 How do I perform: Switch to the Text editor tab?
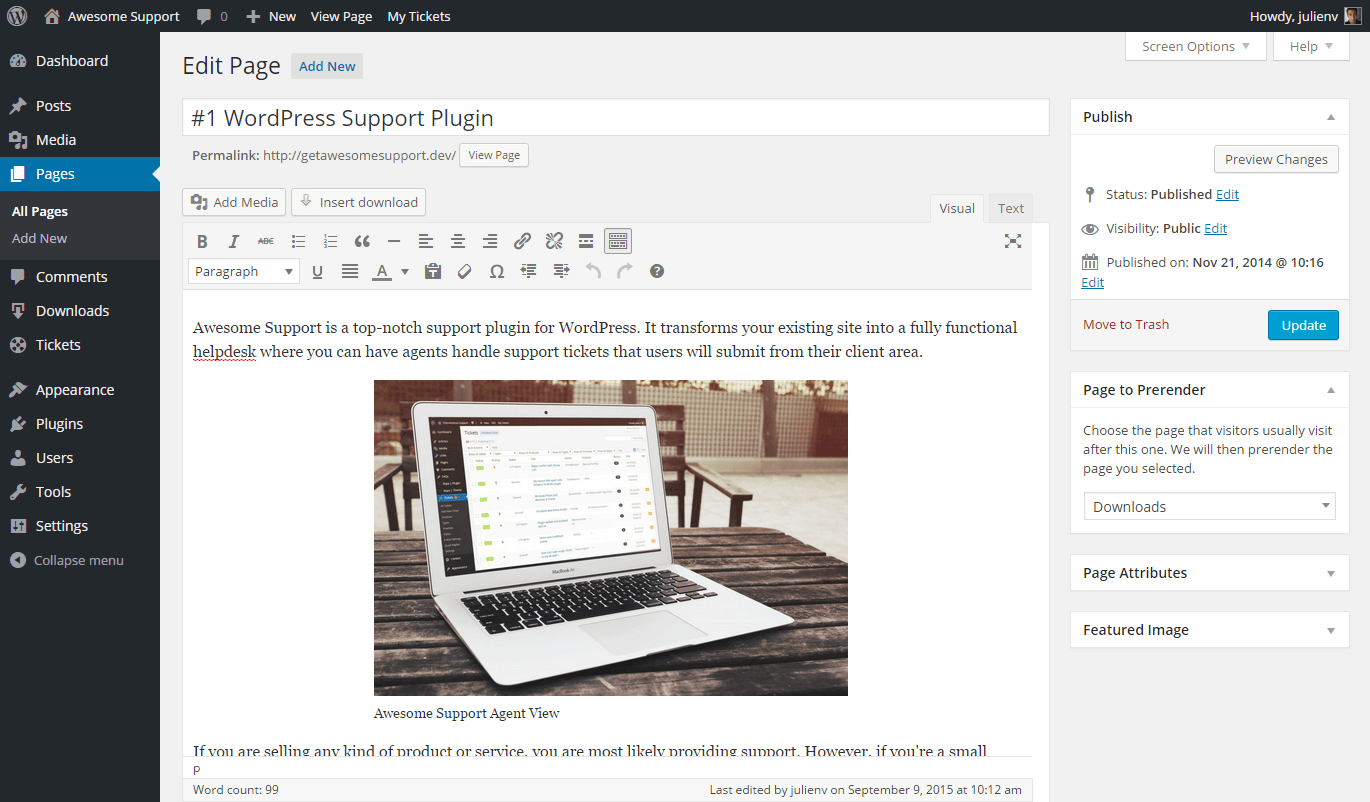point(1011,208)
